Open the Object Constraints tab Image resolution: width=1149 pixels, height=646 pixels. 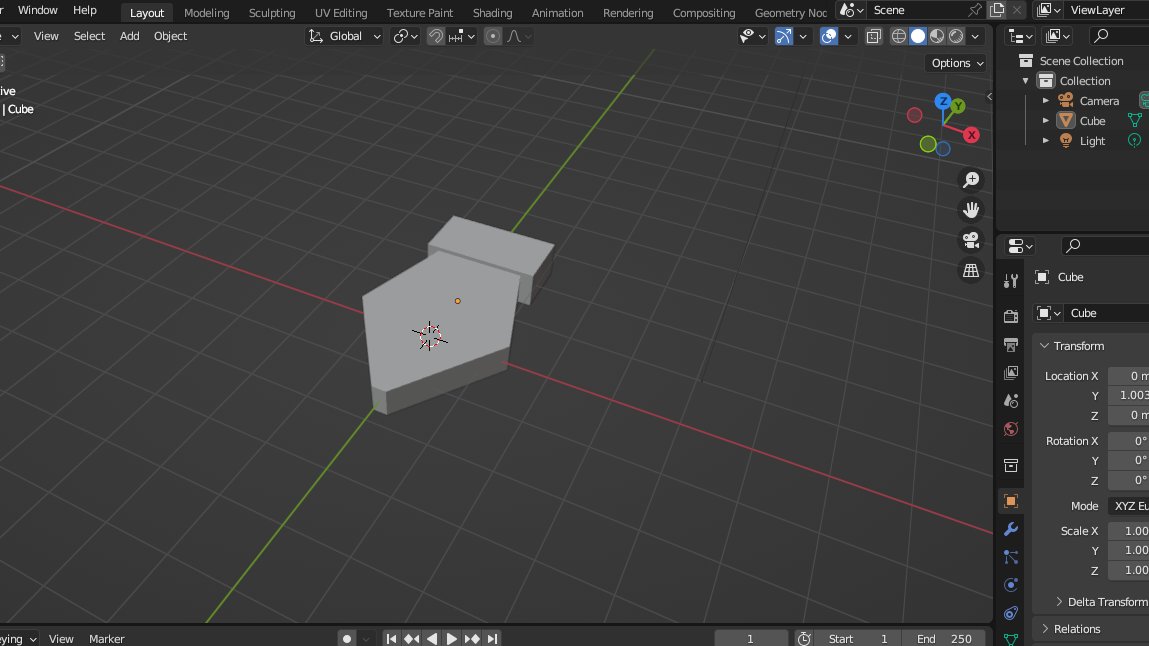click(1011, 613)
